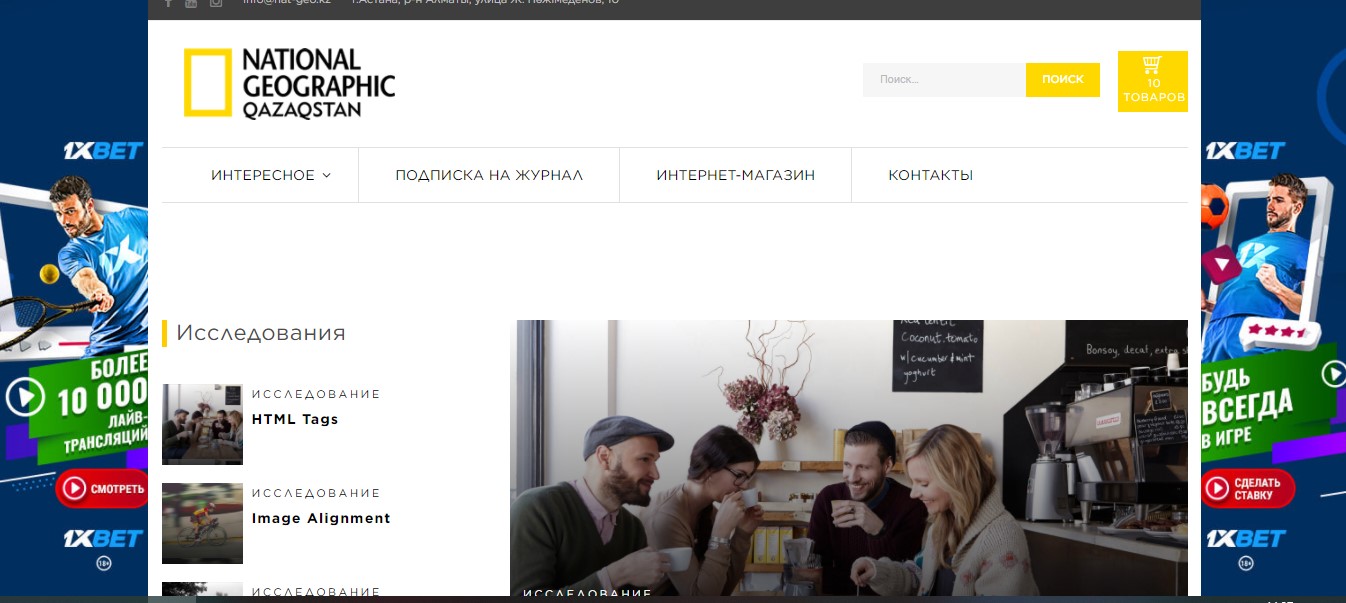Viewport: 1346px width, 603px height.
Task: Click the bottom 1XBET logo in left ad
Action: click(103, 538)
